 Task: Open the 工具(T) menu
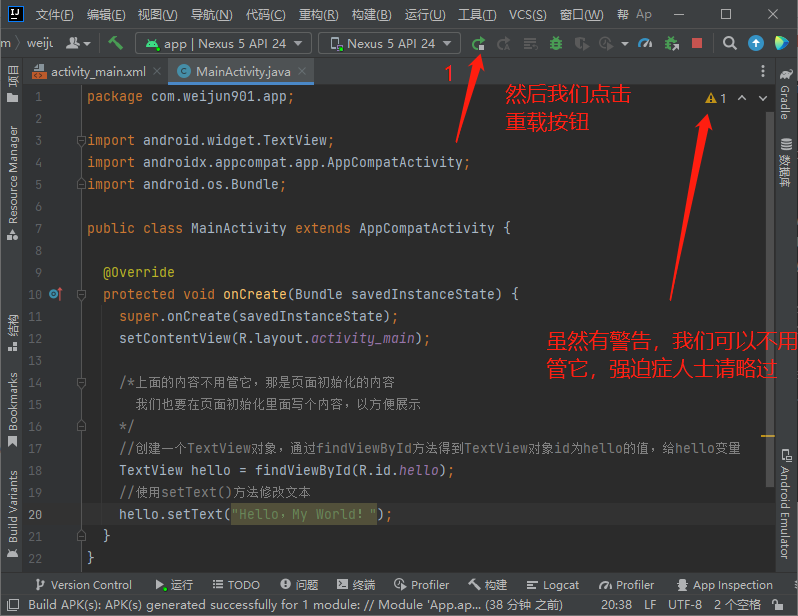click(x=477, y=15)
